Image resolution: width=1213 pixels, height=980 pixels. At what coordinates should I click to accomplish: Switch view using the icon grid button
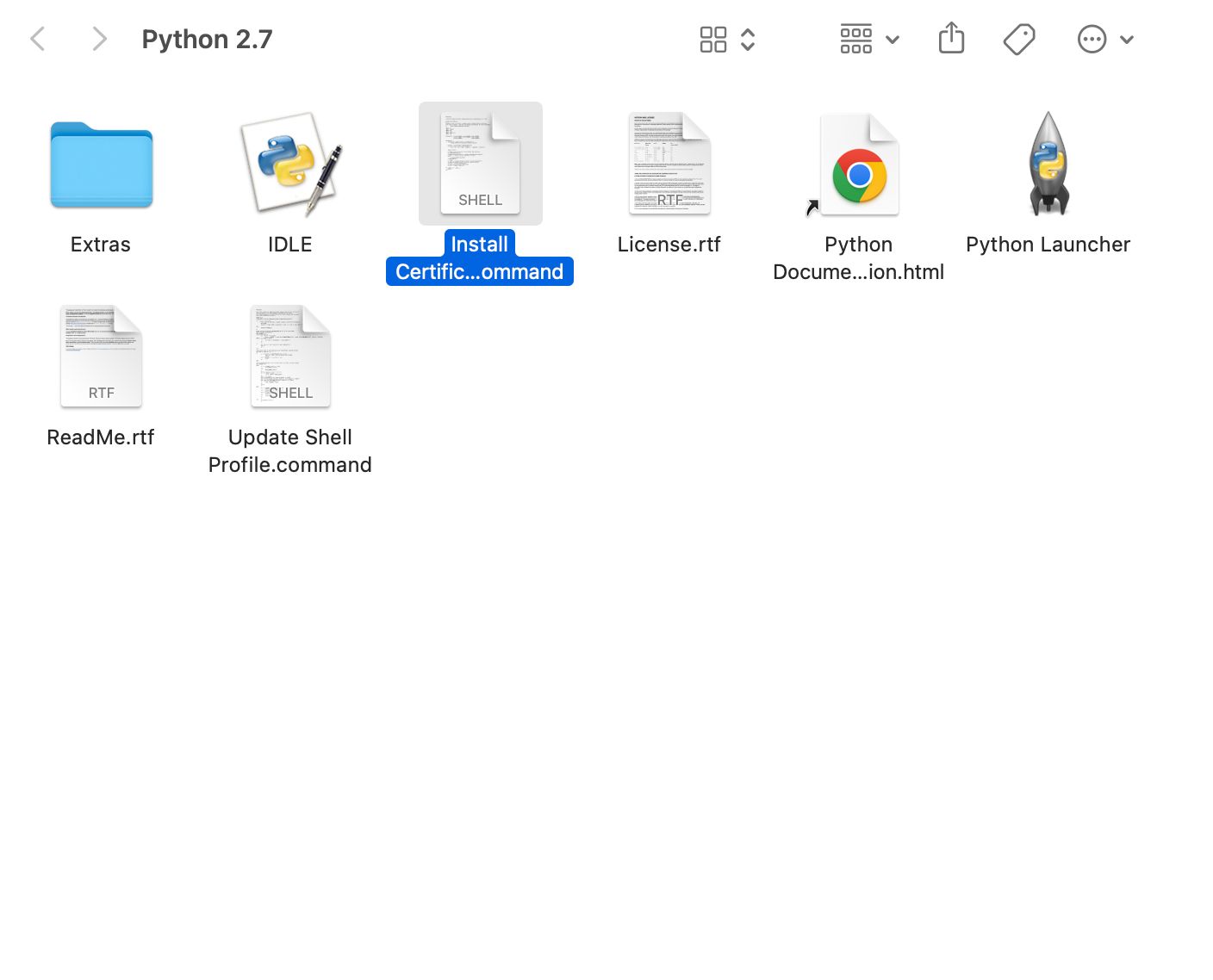tap(713, 40)
